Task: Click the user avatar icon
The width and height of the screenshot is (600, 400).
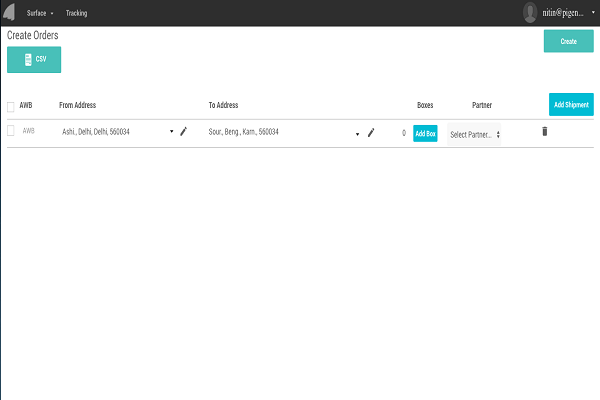Action: pos(530,13)
